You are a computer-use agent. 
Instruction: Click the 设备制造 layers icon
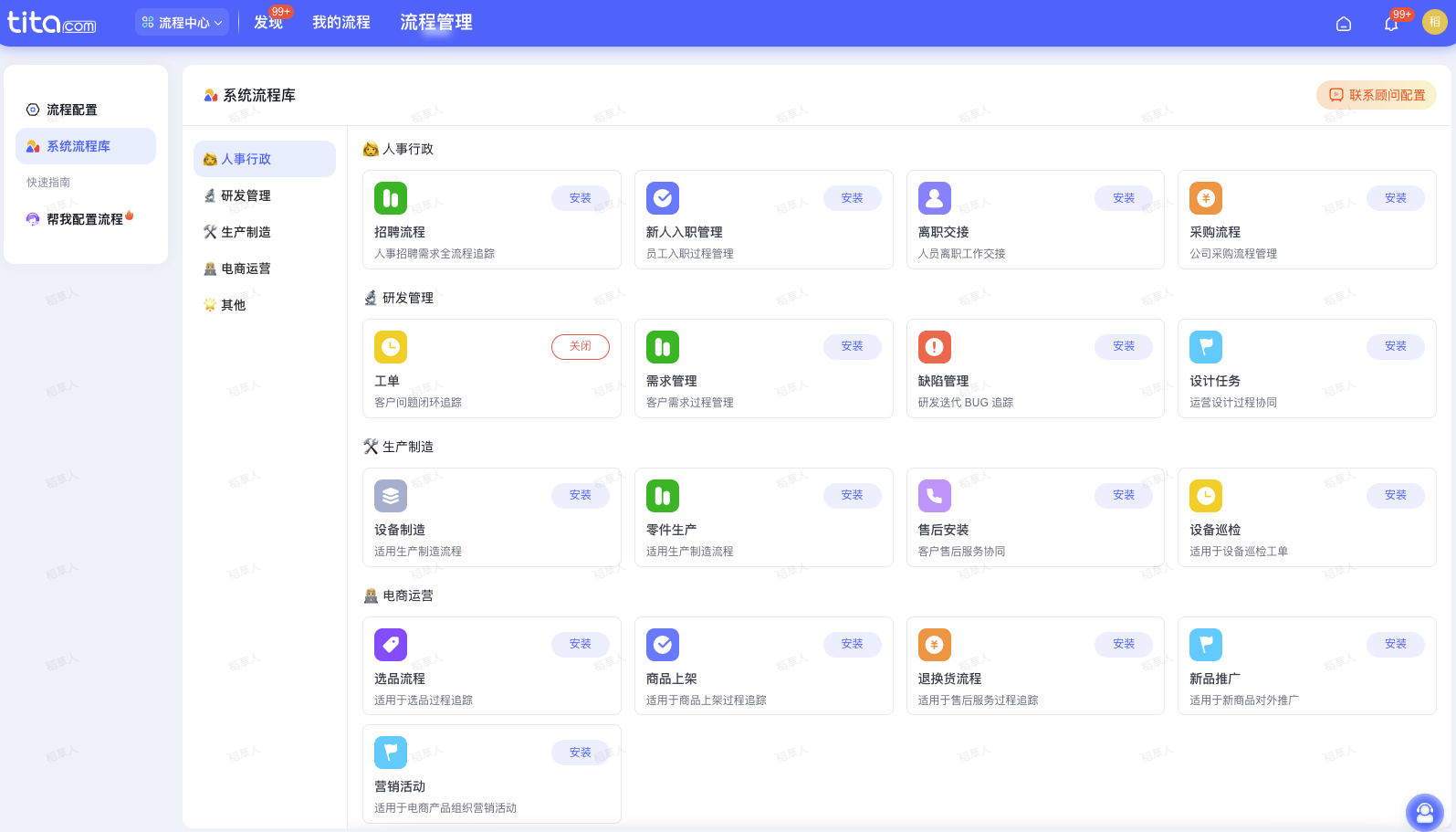pos(391,496)
